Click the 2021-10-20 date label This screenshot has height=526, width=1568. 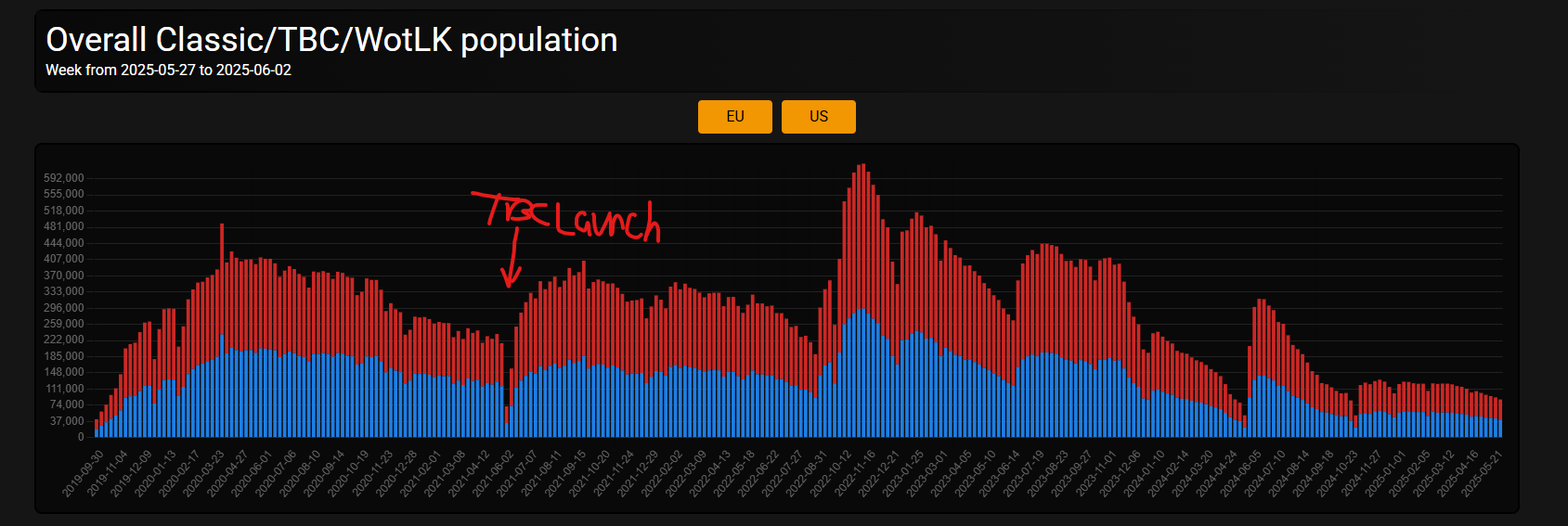(590, 474)
